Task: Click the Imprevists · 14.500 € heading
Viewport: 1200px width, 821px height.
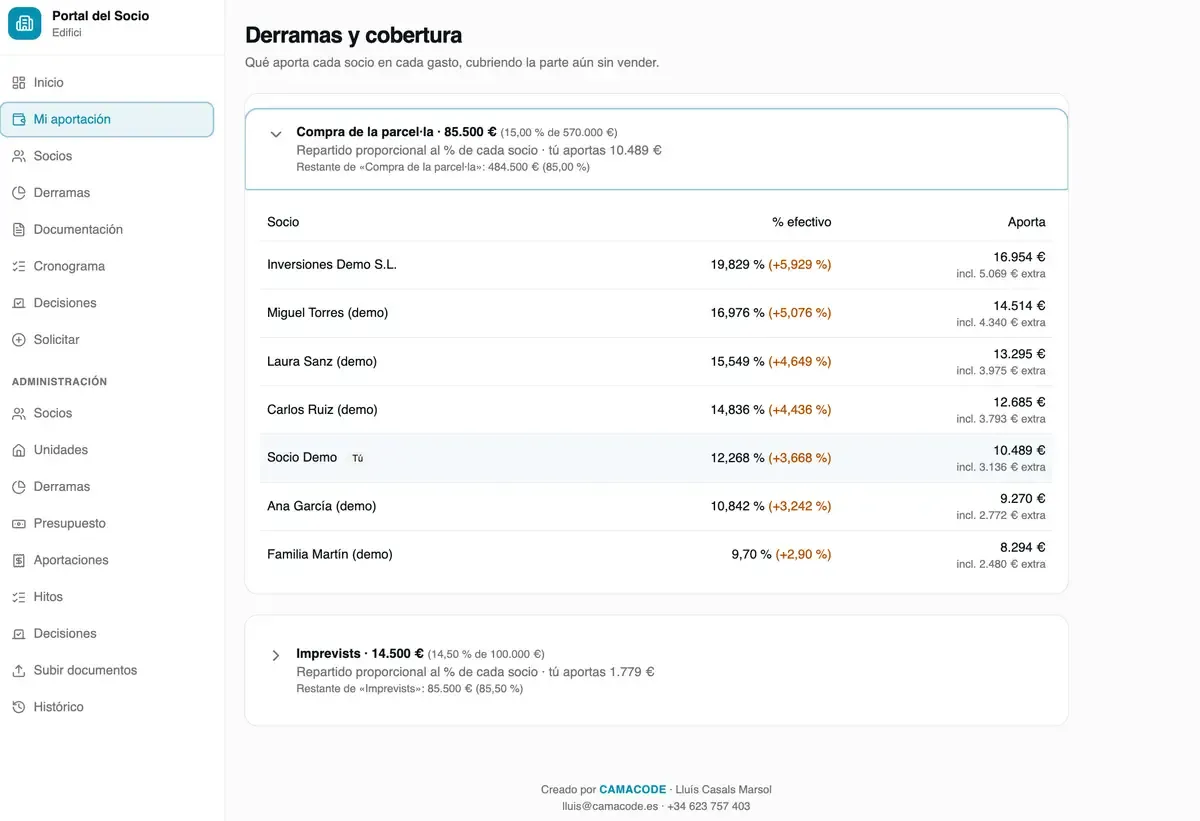Action: point(360,654)
